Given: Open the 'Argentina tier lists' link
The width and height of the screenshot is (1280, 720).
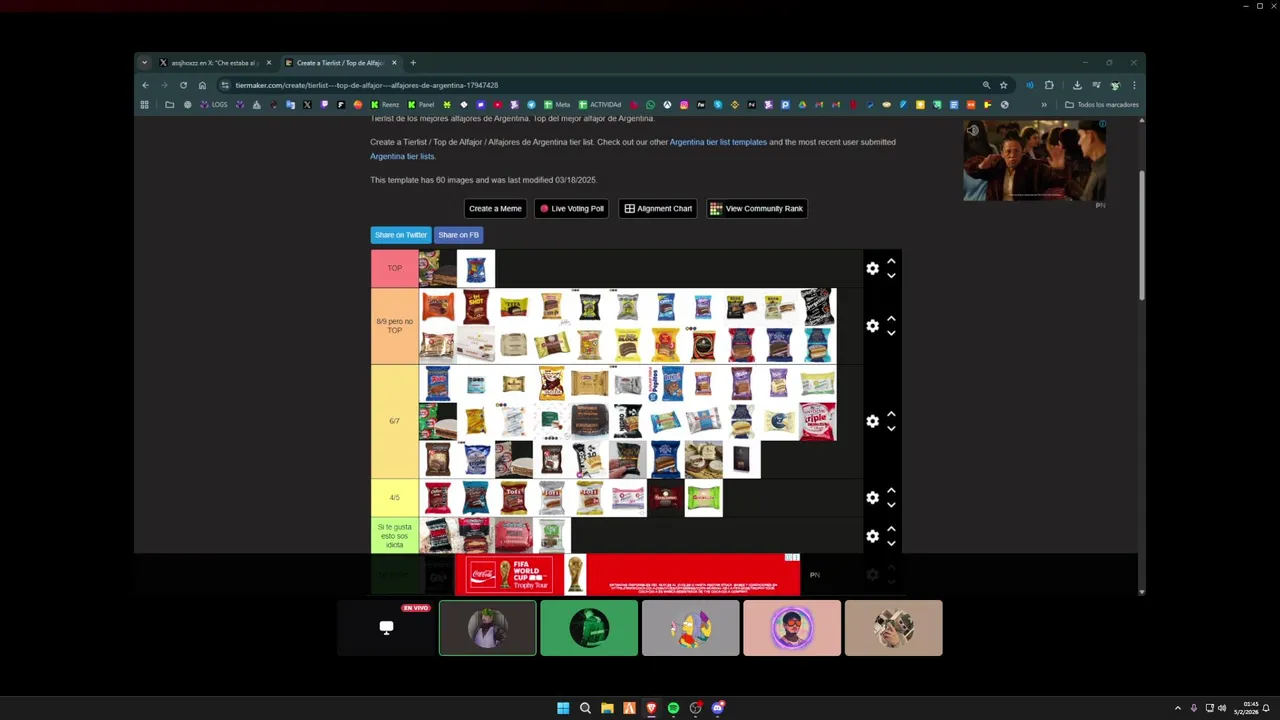Looking at the screenshot, I should [x=402, y=156].
